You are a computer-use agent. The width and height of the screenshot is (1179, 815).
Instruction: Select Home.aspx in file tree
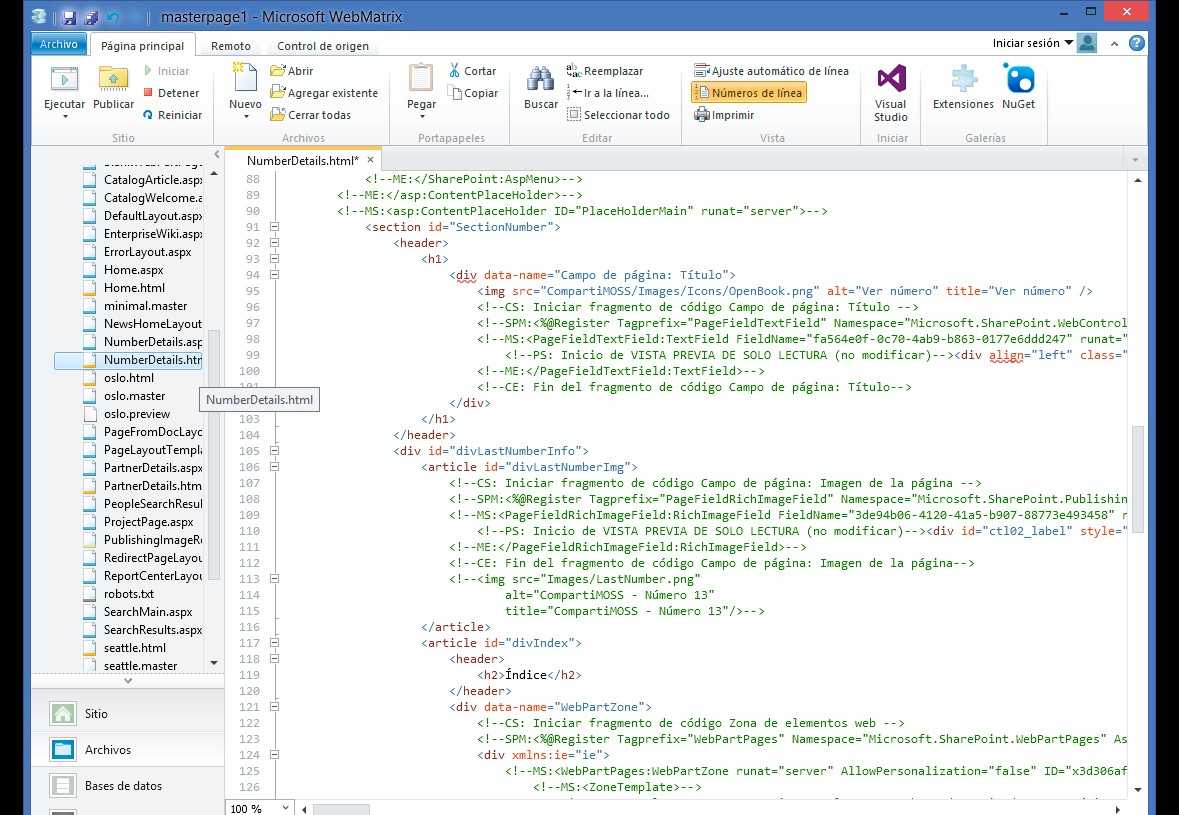pos(133,270)
